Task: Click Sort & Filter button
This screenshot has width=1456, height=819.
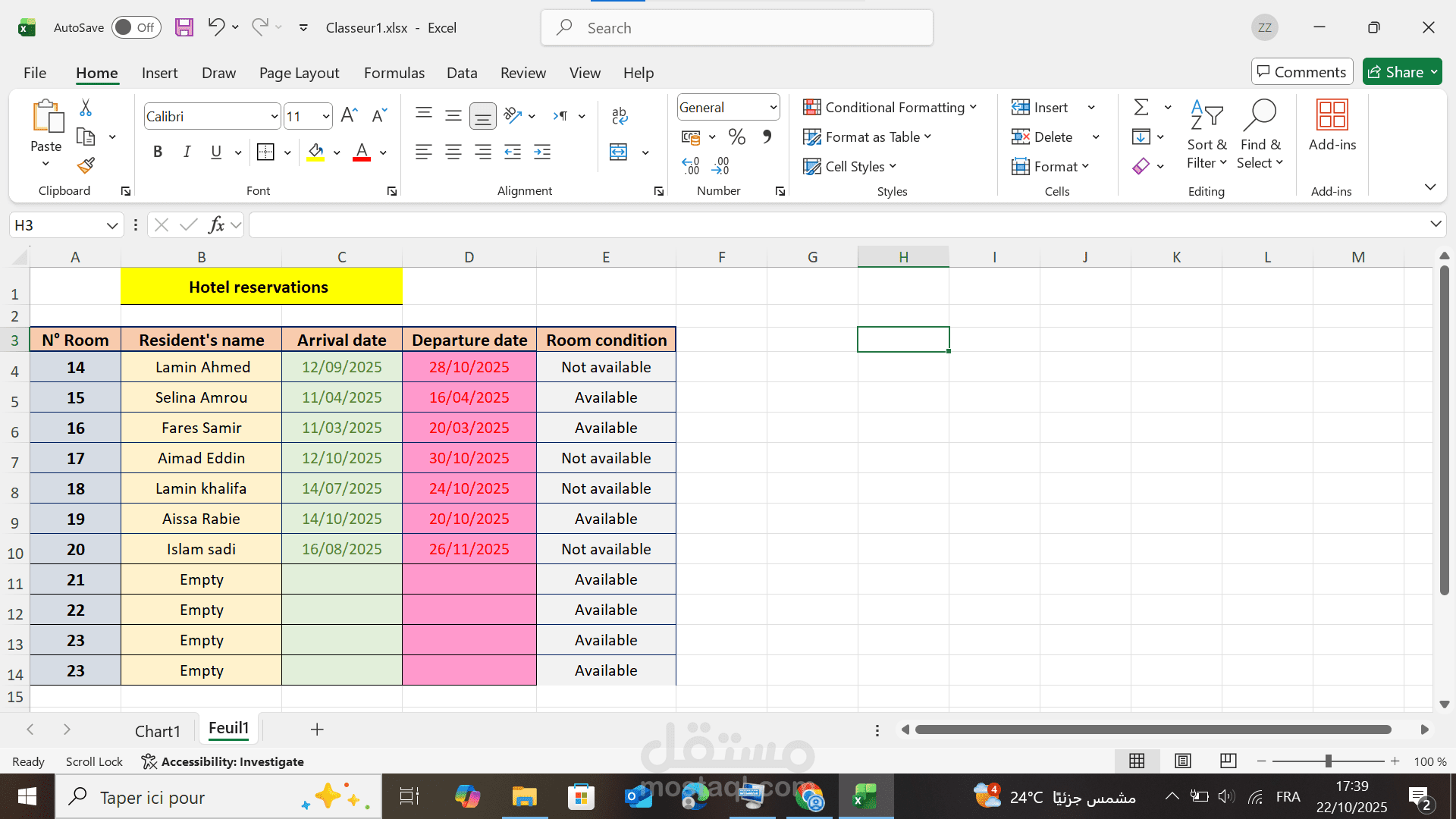Action: click(x=1207, y=134)
